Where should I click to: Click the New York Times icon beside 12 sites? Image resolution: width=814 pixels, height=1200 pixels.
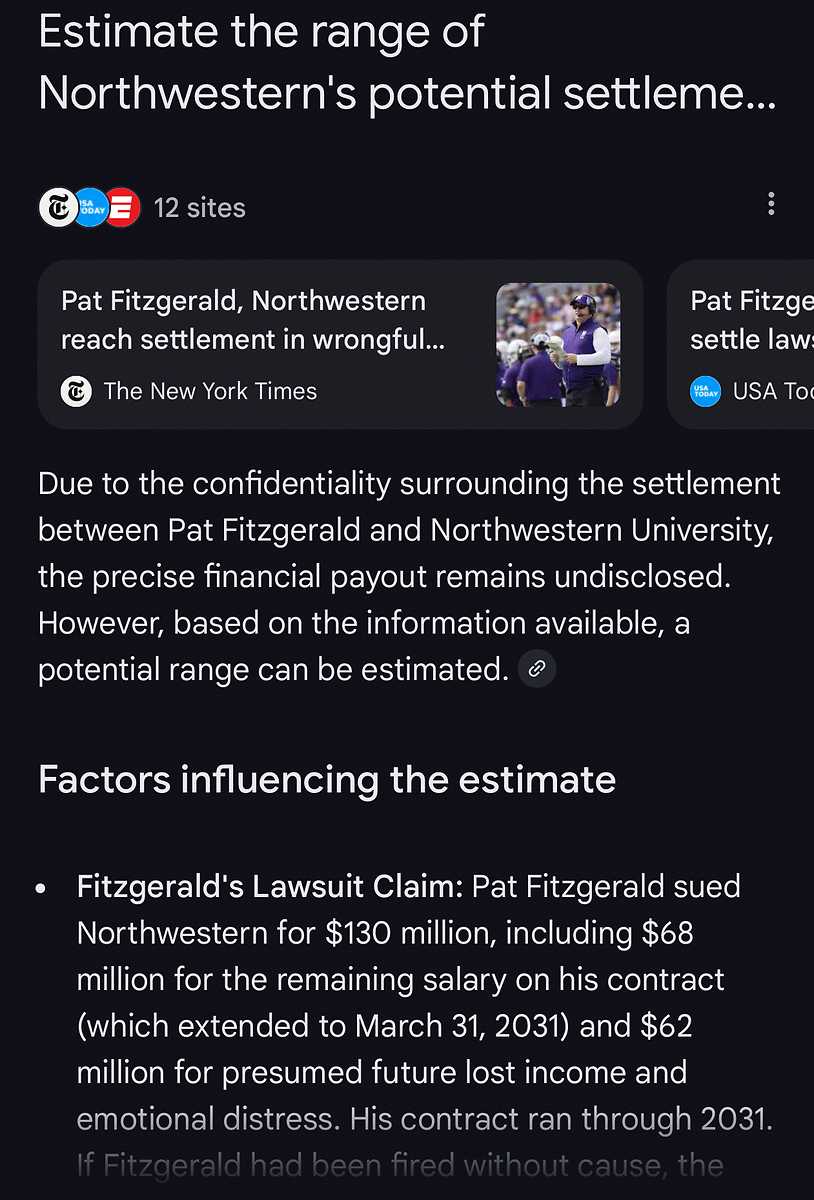(x=57, y=207)
